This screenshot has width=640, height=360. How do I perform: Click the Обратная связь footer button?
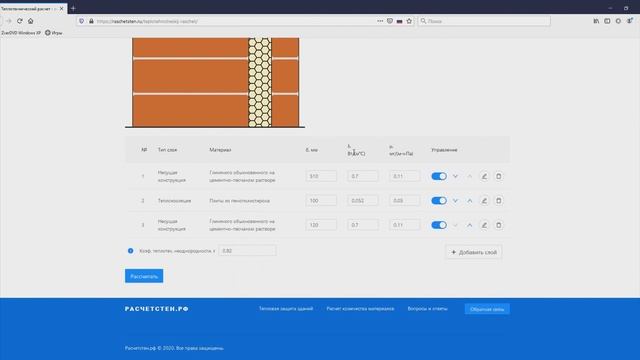click(x=487, y=309)
